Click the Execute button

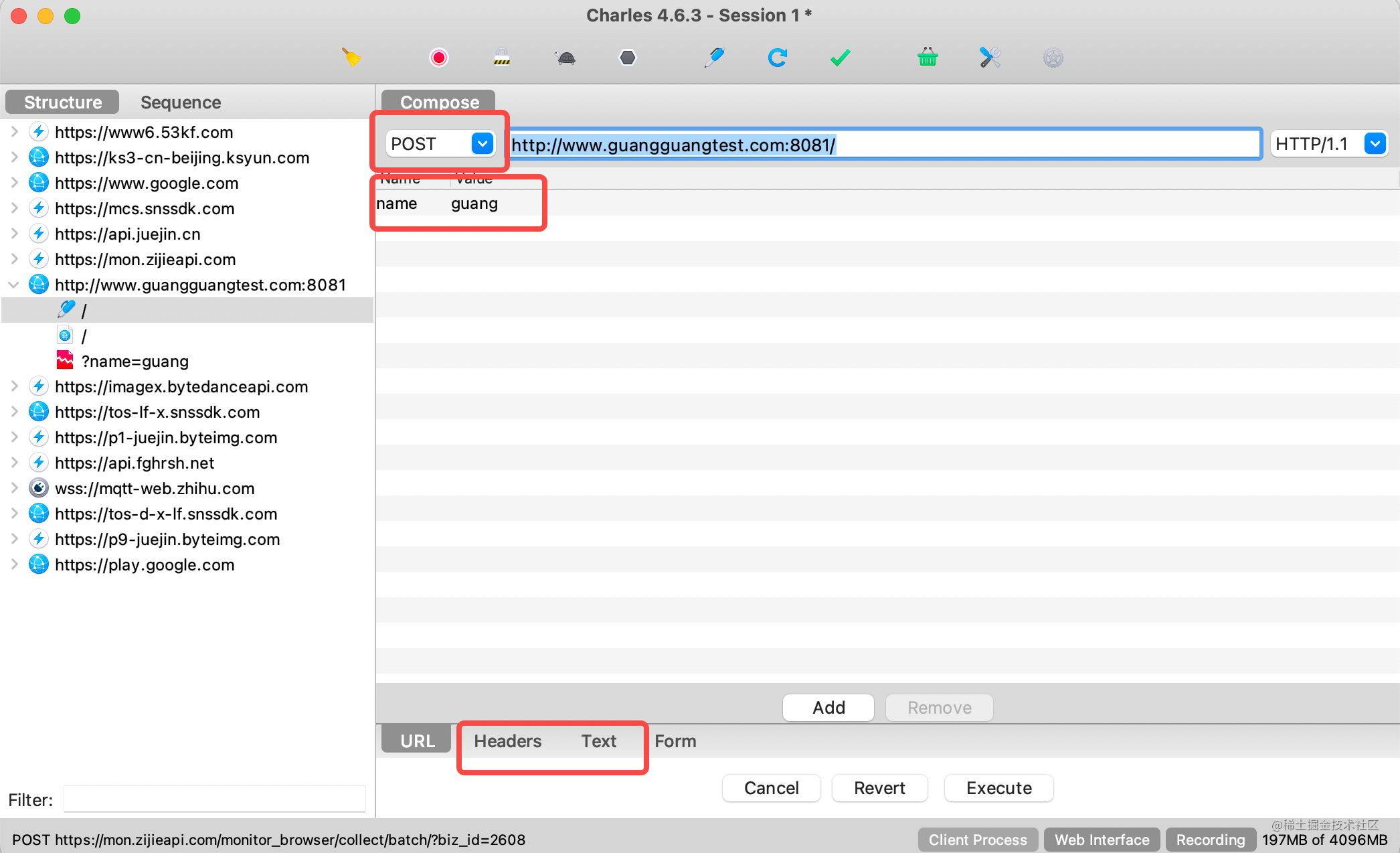pyautogui.click(x=998, y=788)
